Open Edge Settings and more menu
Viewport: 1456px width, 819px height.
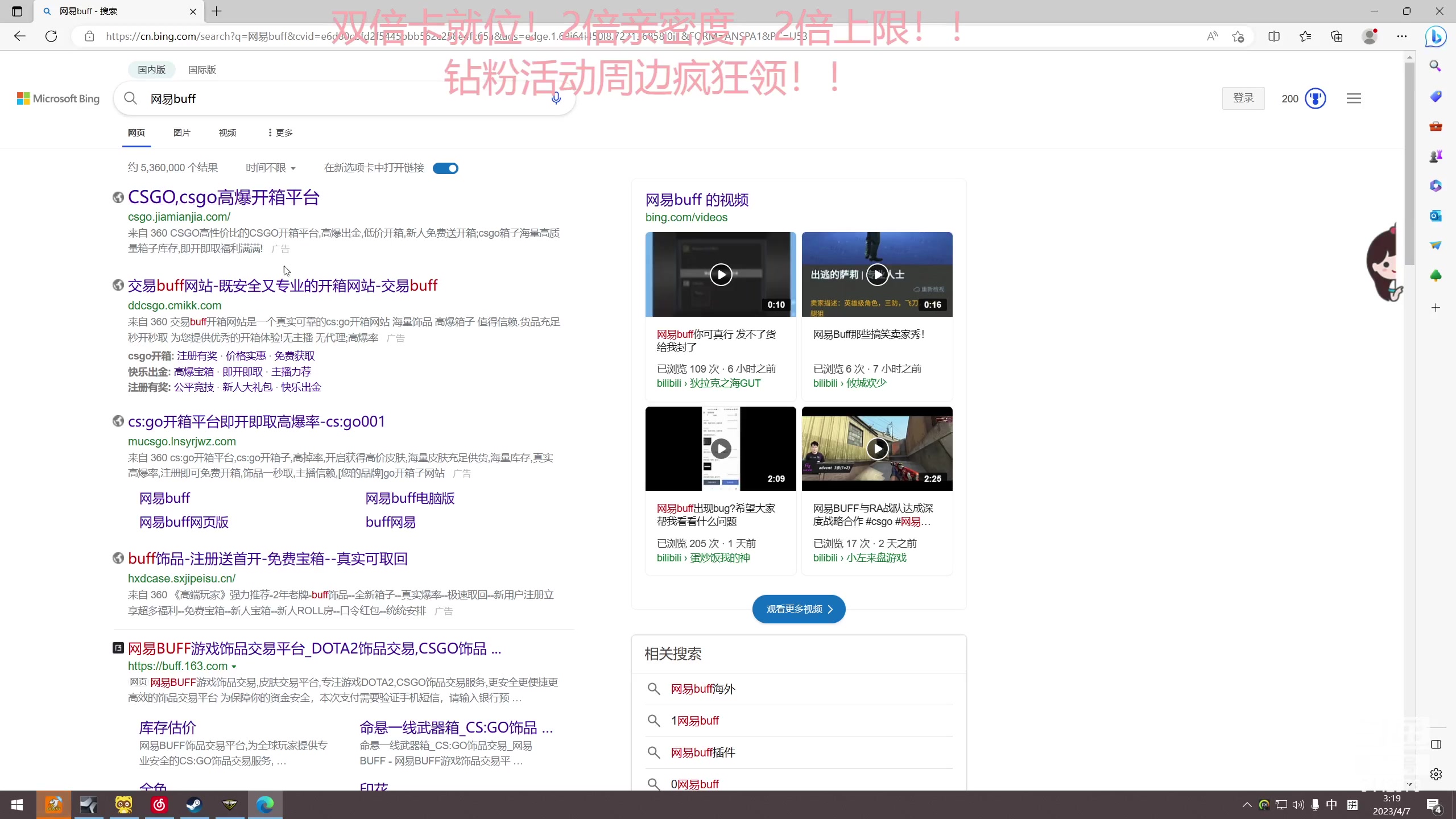point(1402,36)
